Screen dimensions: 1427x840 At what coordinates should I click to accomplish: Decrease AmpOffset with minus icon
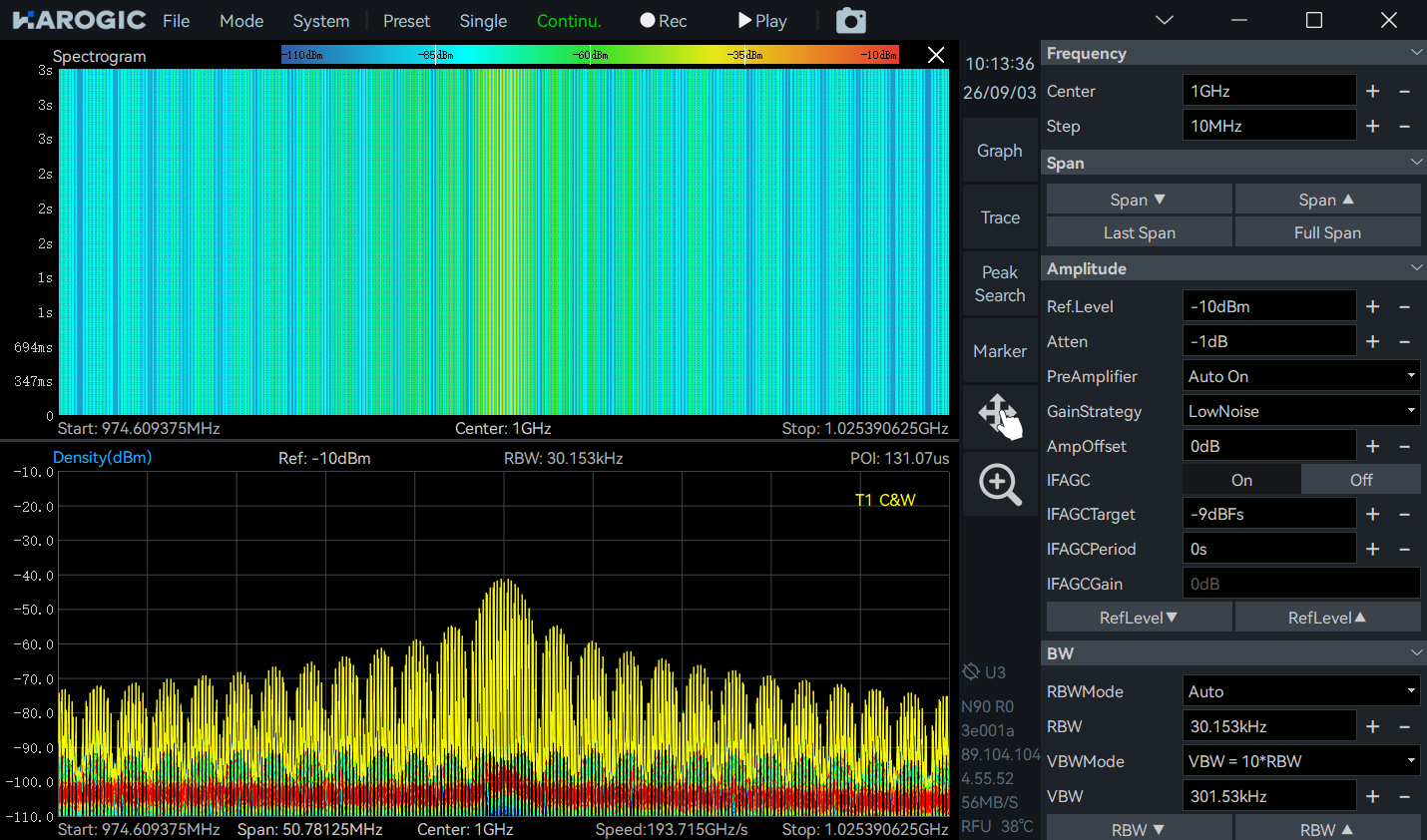click(x=1405, y=446)
